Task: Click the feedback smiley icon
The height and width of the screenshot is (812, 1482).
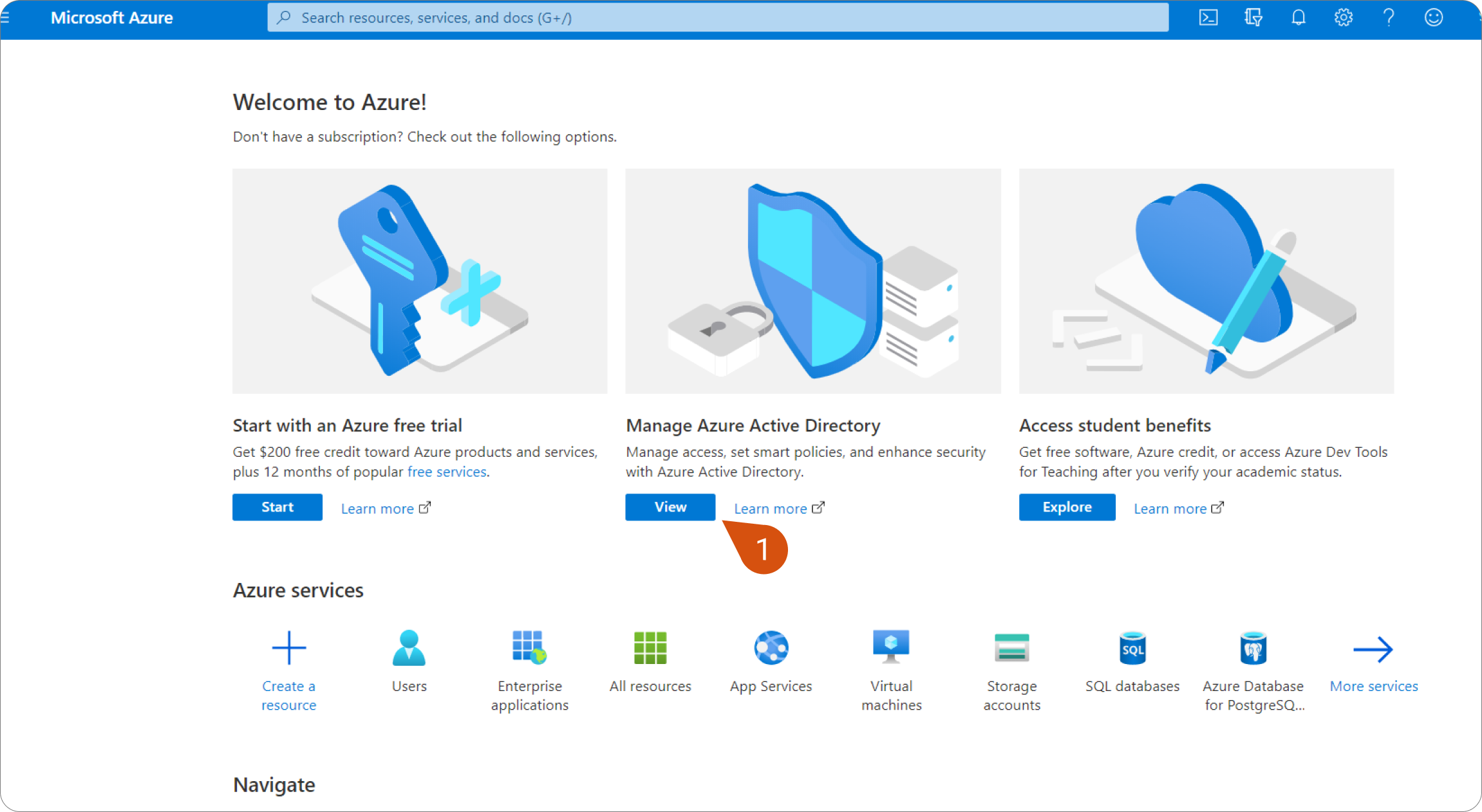Action: [x=1434, y=17]
